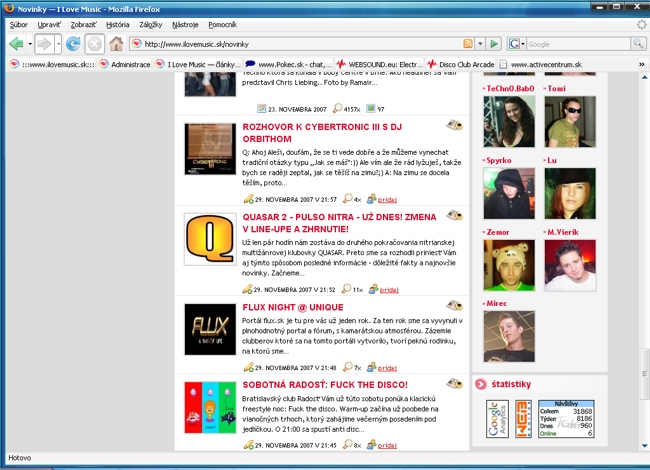The image size is (650, 470).
Task: Click the edit icon beside Sobotná Radosť title
Action: pos(454,383)
